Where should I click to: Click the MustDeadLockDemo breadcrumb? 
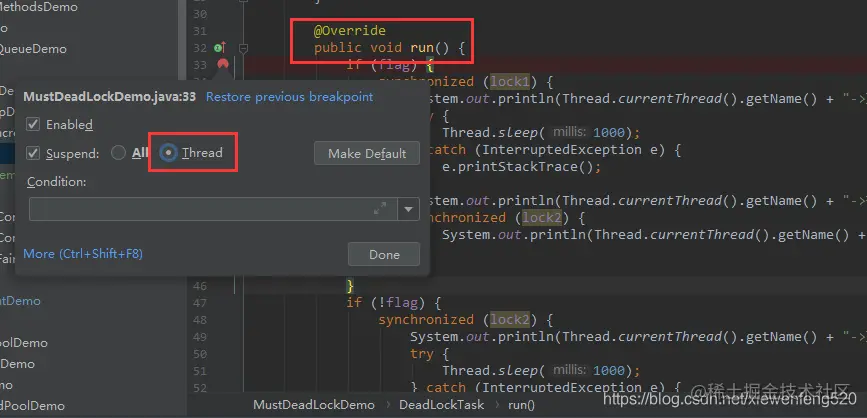(x=314, y=405)
